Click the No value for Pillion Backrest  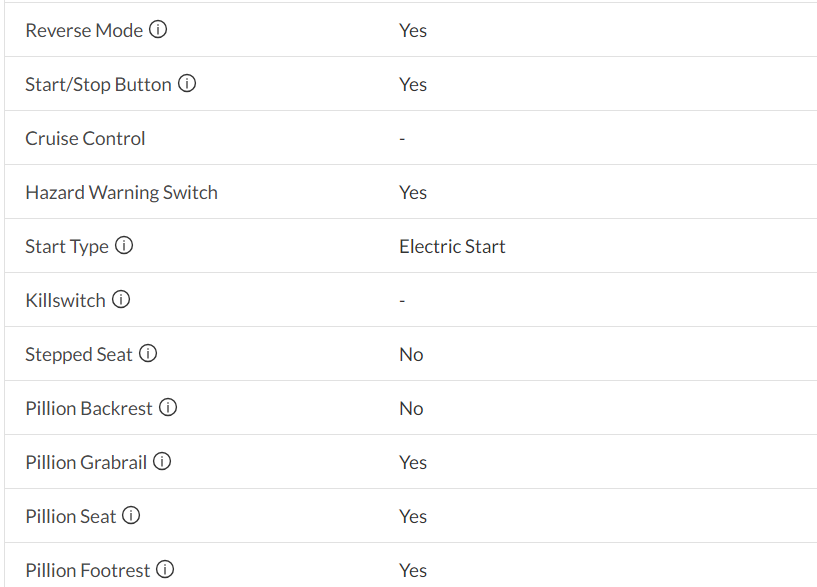coord(411,409)
